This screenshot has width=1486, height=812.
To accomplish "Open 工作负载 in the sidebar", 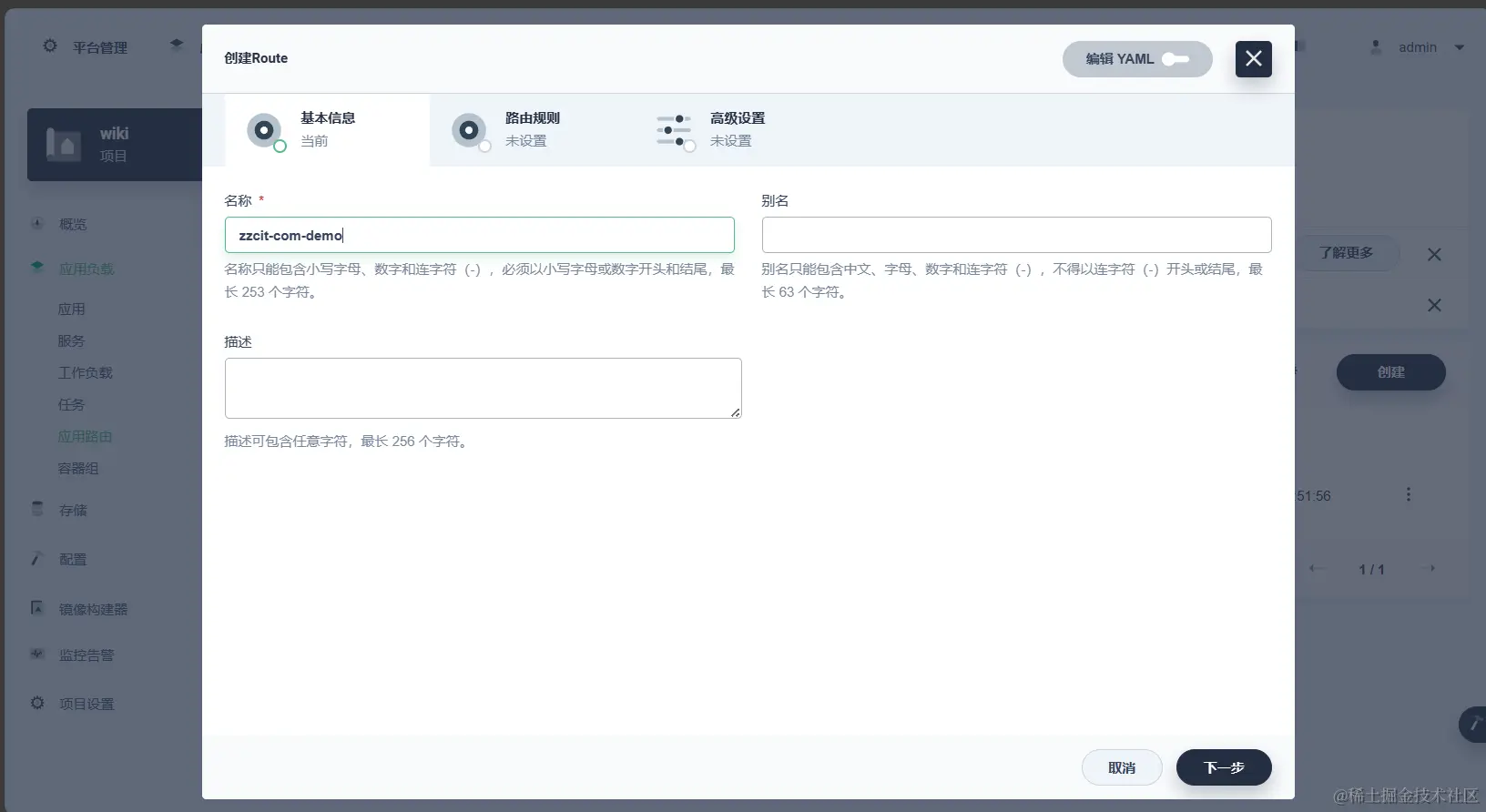I will 86,373.
